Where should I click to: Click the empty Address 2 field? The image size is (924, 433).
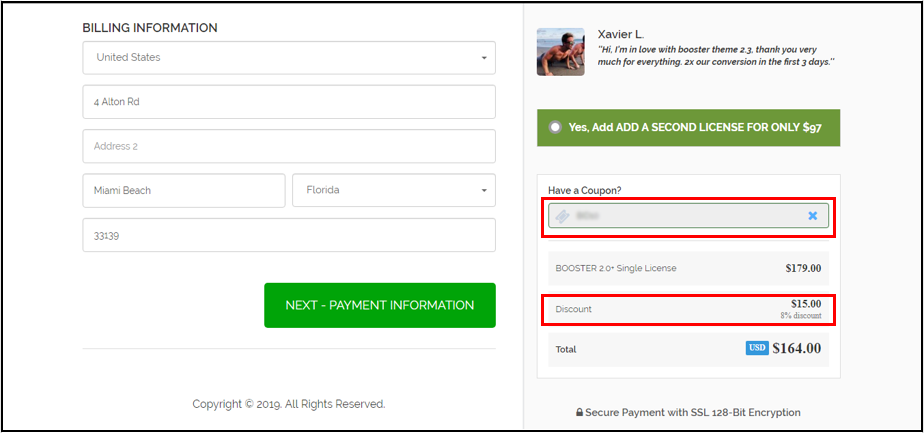[x=289, y=146]
